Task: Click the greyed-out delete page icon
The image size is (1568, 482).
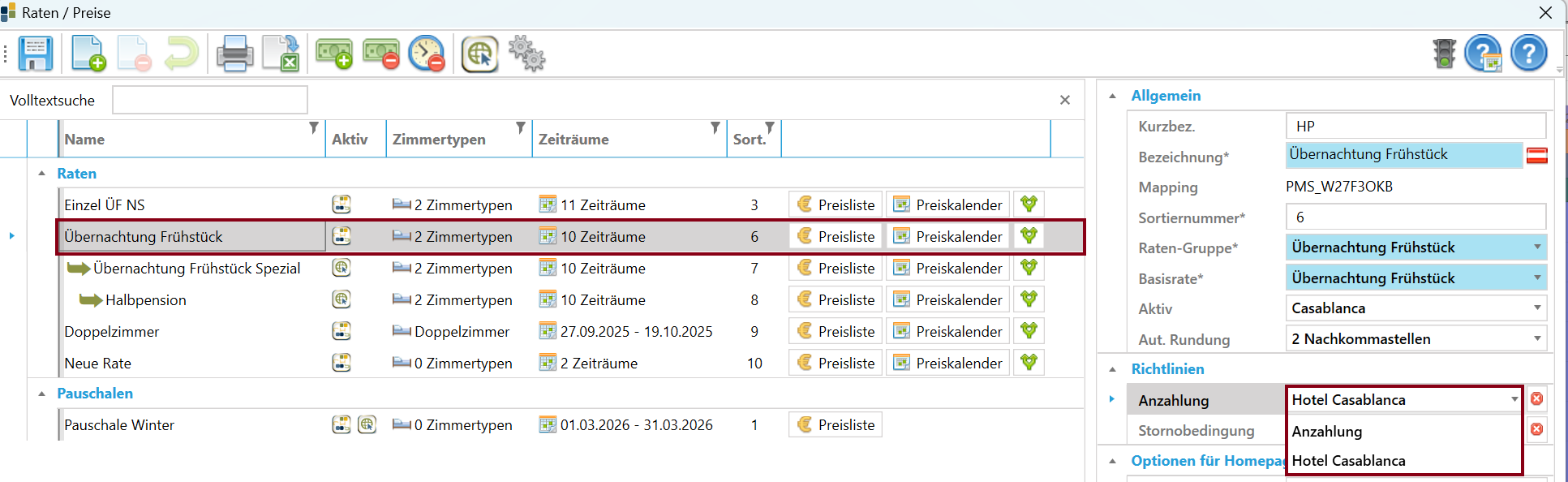Action: click(x=134, y=54)
